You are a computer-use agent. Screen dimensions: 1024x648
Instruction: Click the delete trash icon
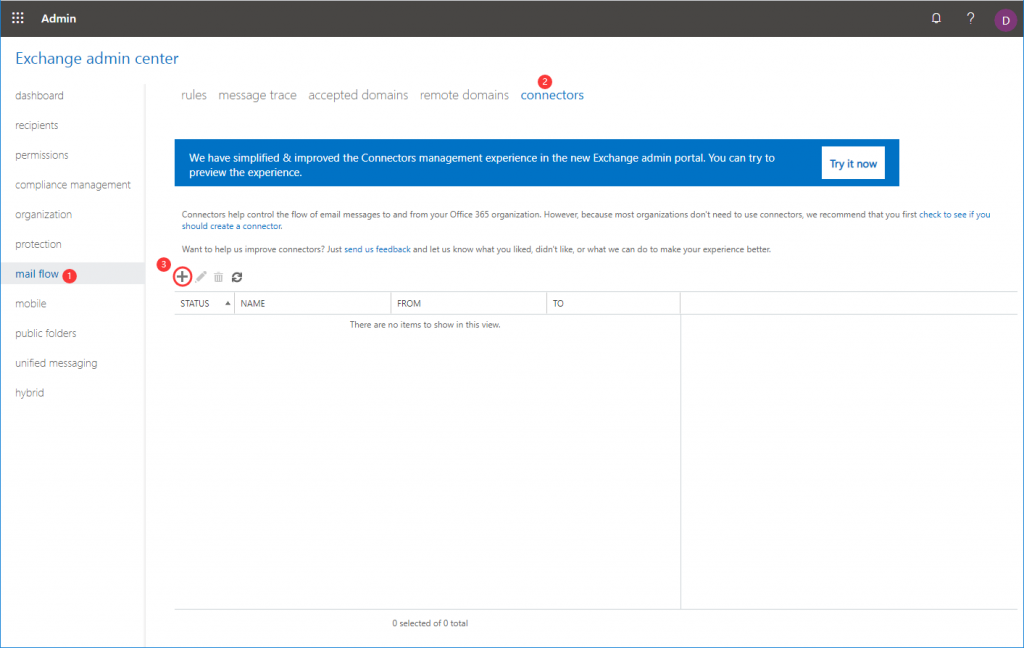coord(218,278)
